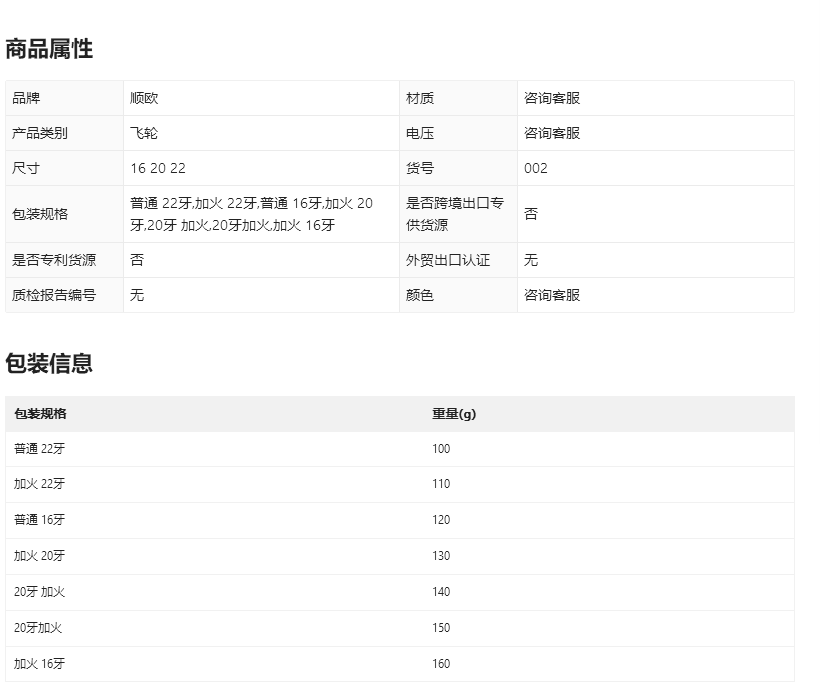Select the brand value 顺欧
This screenshot has width=820, height=683.
pyautogui.click(x=144, y=98)
